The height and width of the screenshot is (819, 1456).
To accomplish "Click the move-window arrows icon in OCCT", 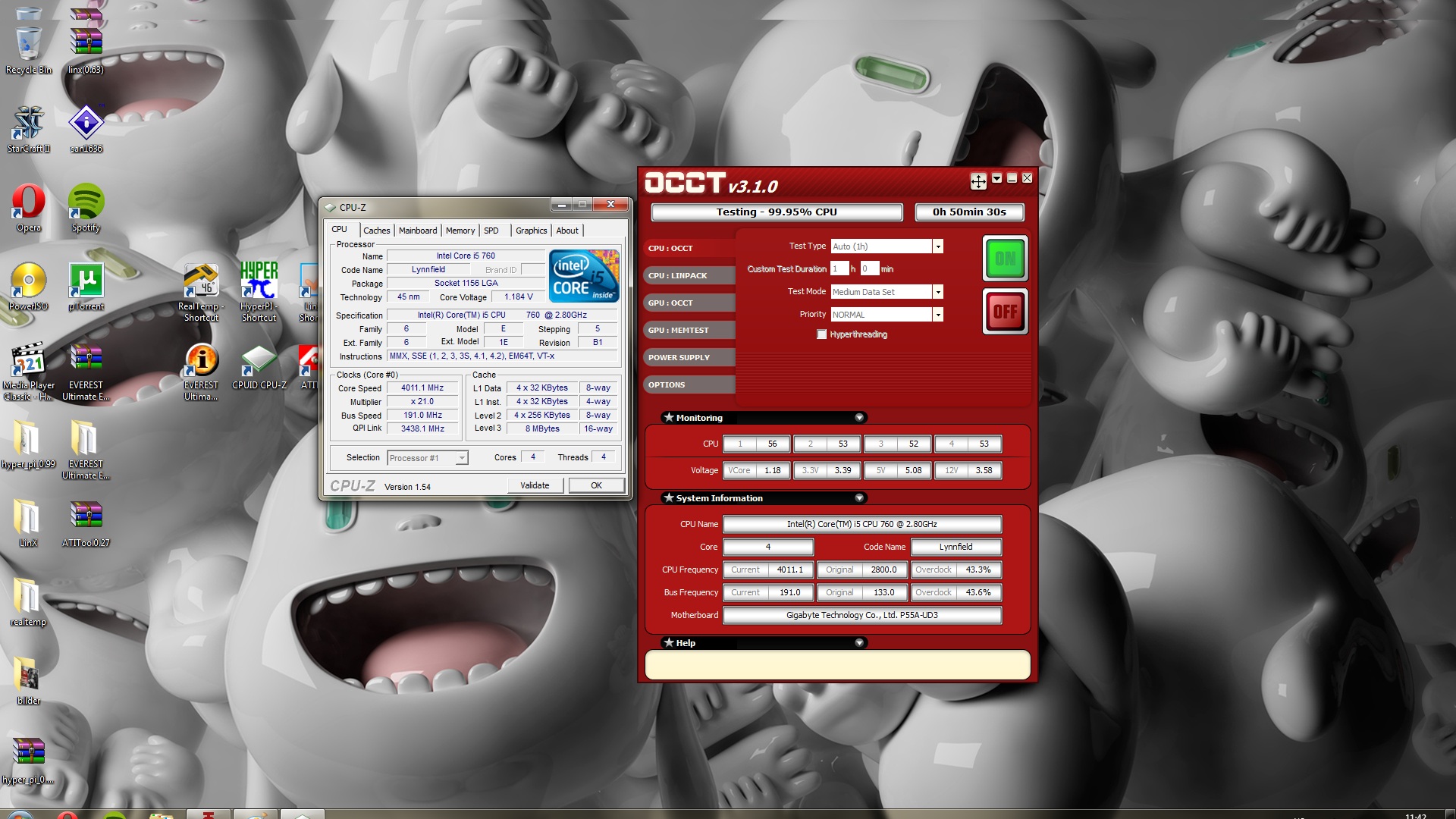I will pyautogui.click(x=978, y=180).
